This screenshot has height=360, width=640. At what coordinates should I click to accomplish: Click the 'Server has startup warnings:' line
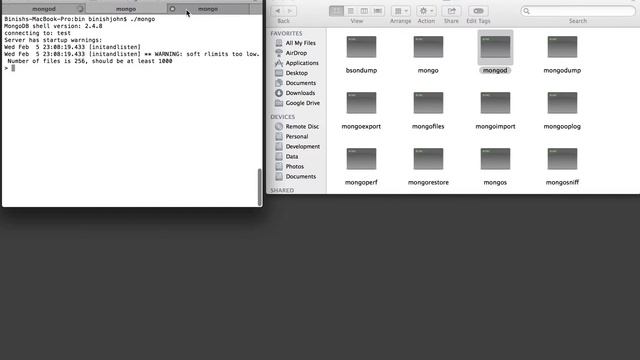click(x=53, y=40)
